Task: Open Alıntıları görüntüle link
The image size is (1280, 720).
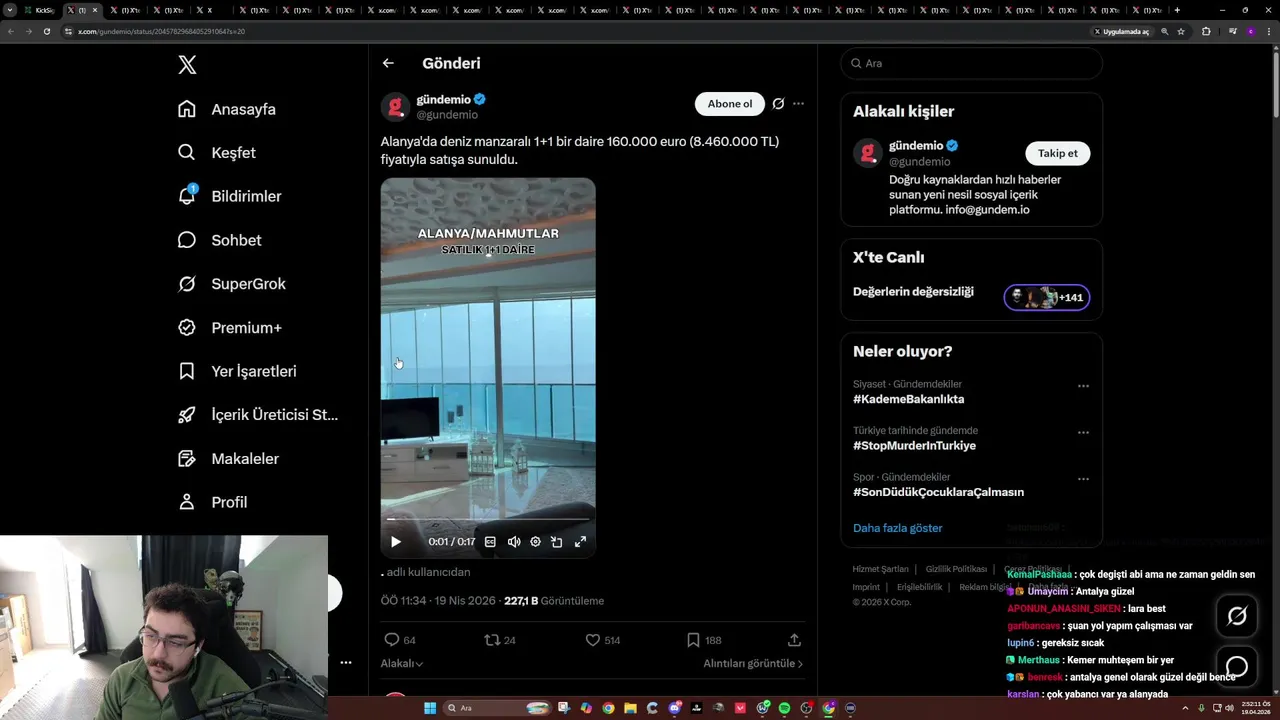Action: [753, 664]
